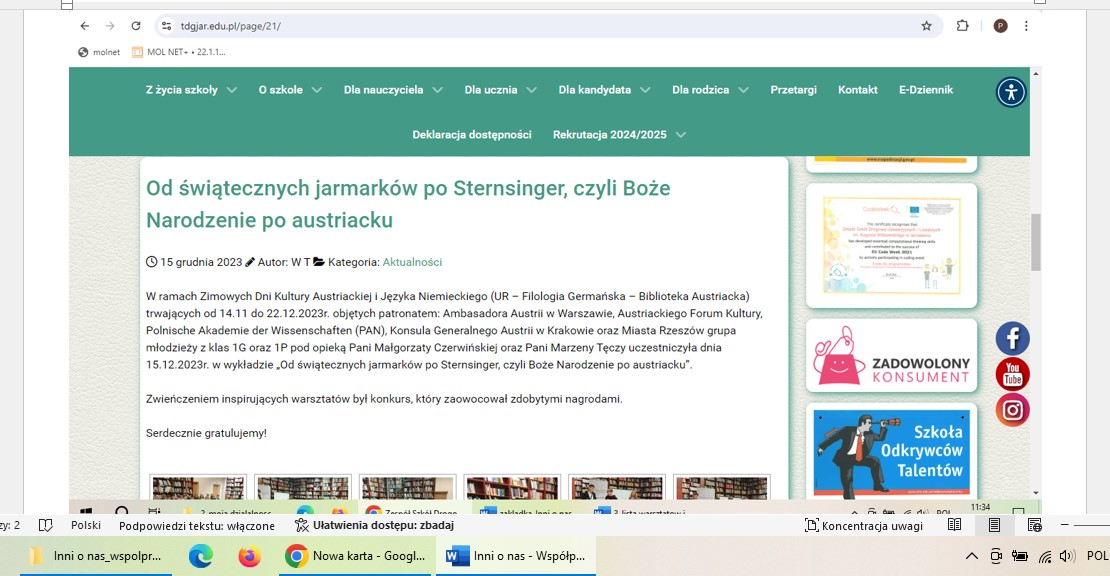
Task: Expand the "Rekrutacja 2024/2025" dropdown
Action: coord(619,135)
